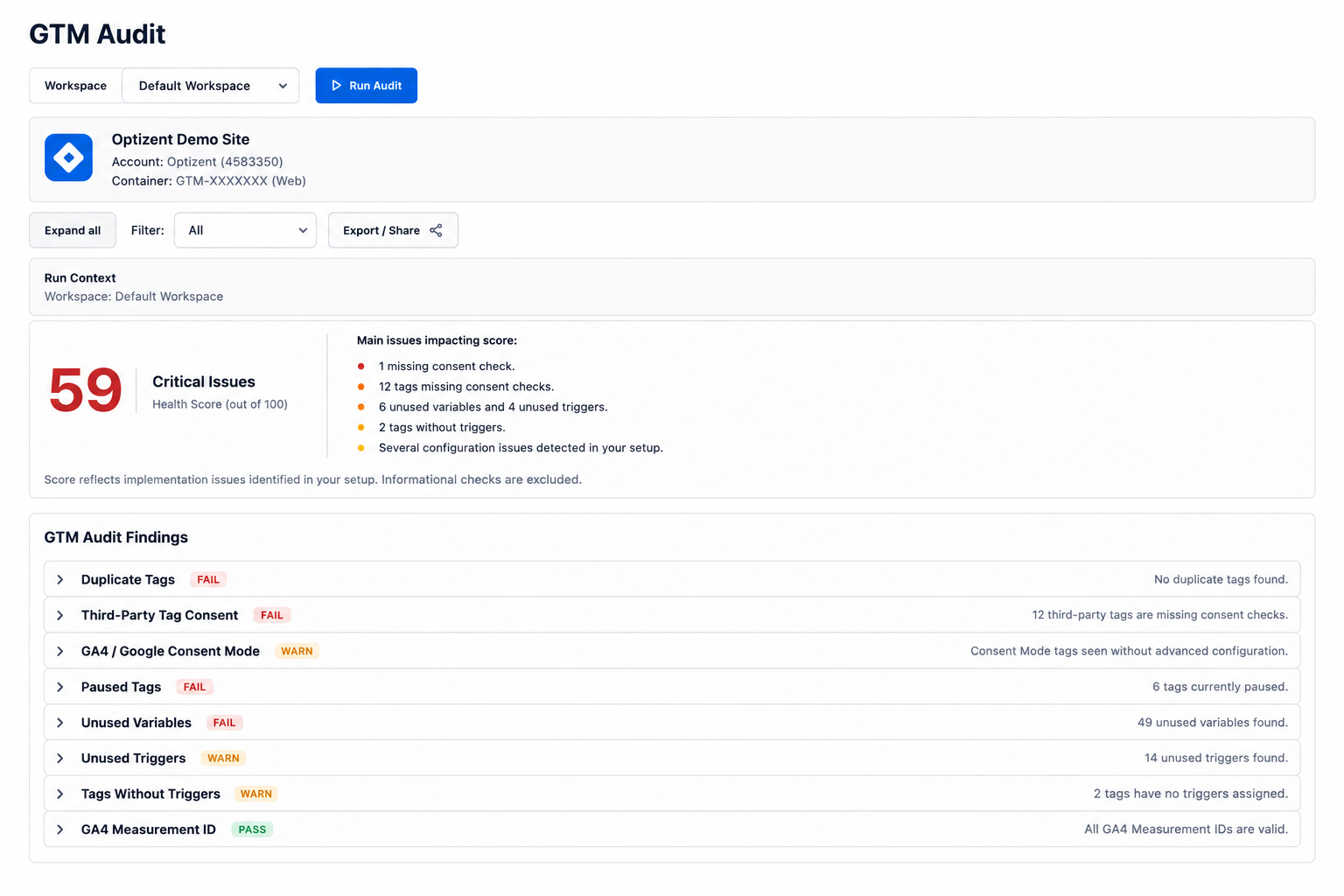Viewport: 1344px width, 896px height.
Task: Click the PASS badge on GA4 Measurement ID
Action: click(x=252, y=829)
